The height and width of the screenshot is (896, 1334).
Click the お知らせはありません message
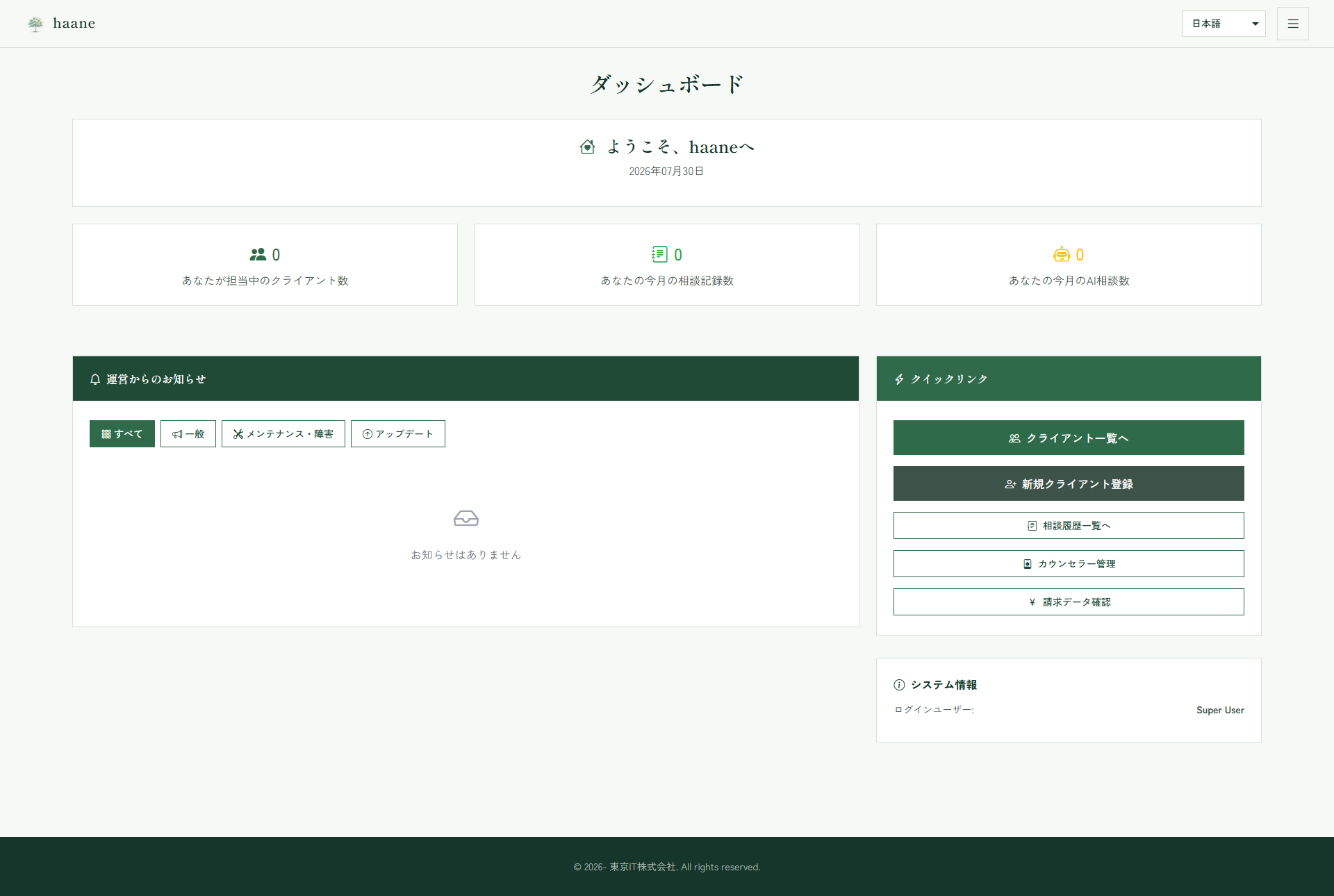point(466,555)
